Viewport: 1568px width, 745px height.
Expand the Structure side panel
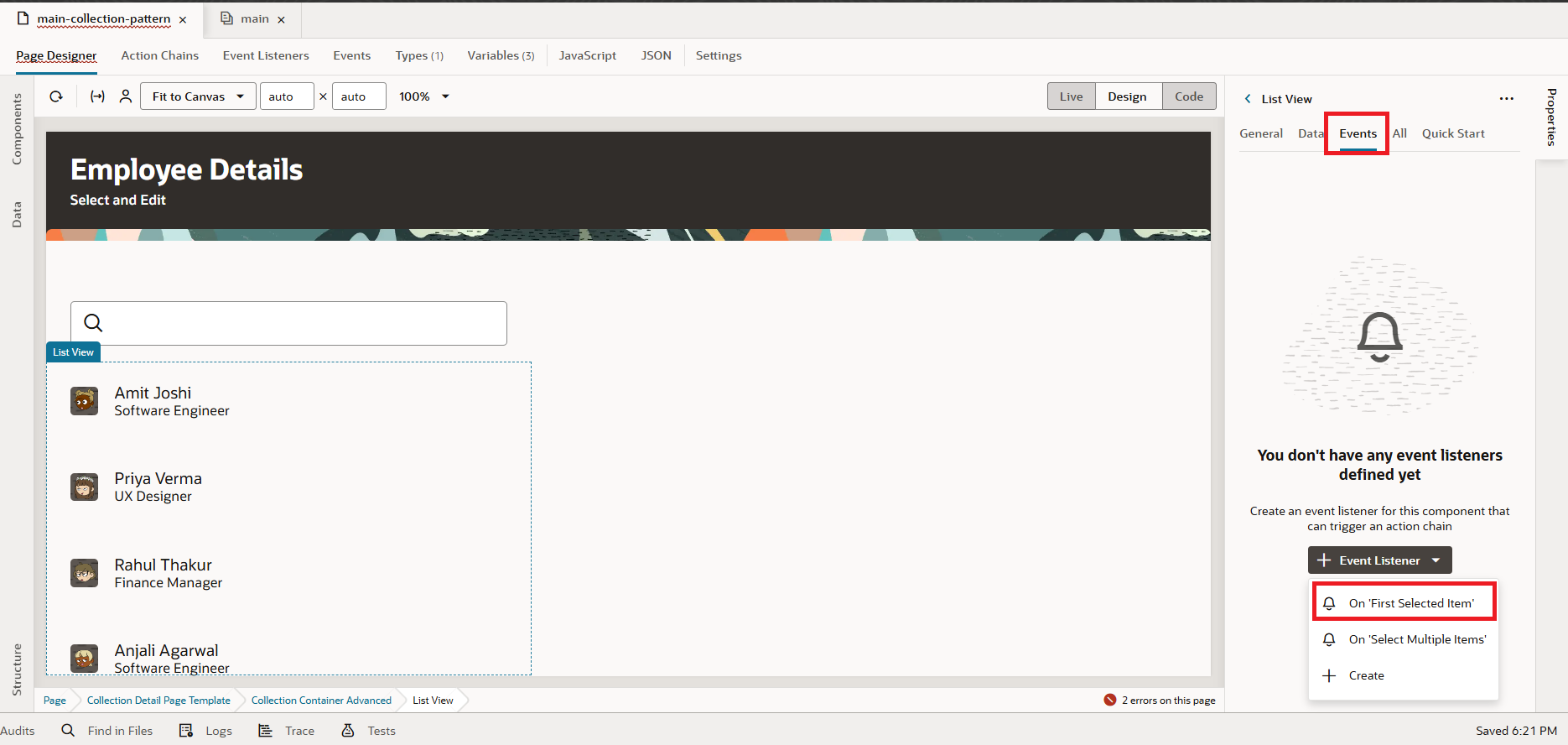click(17, 669)
